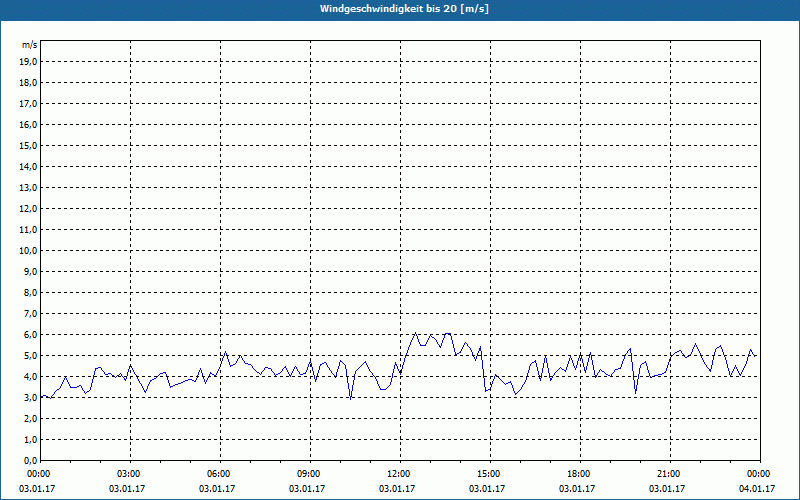Click the 09:00 time axis label
The image size is (800, 500).
coord(310,474)
